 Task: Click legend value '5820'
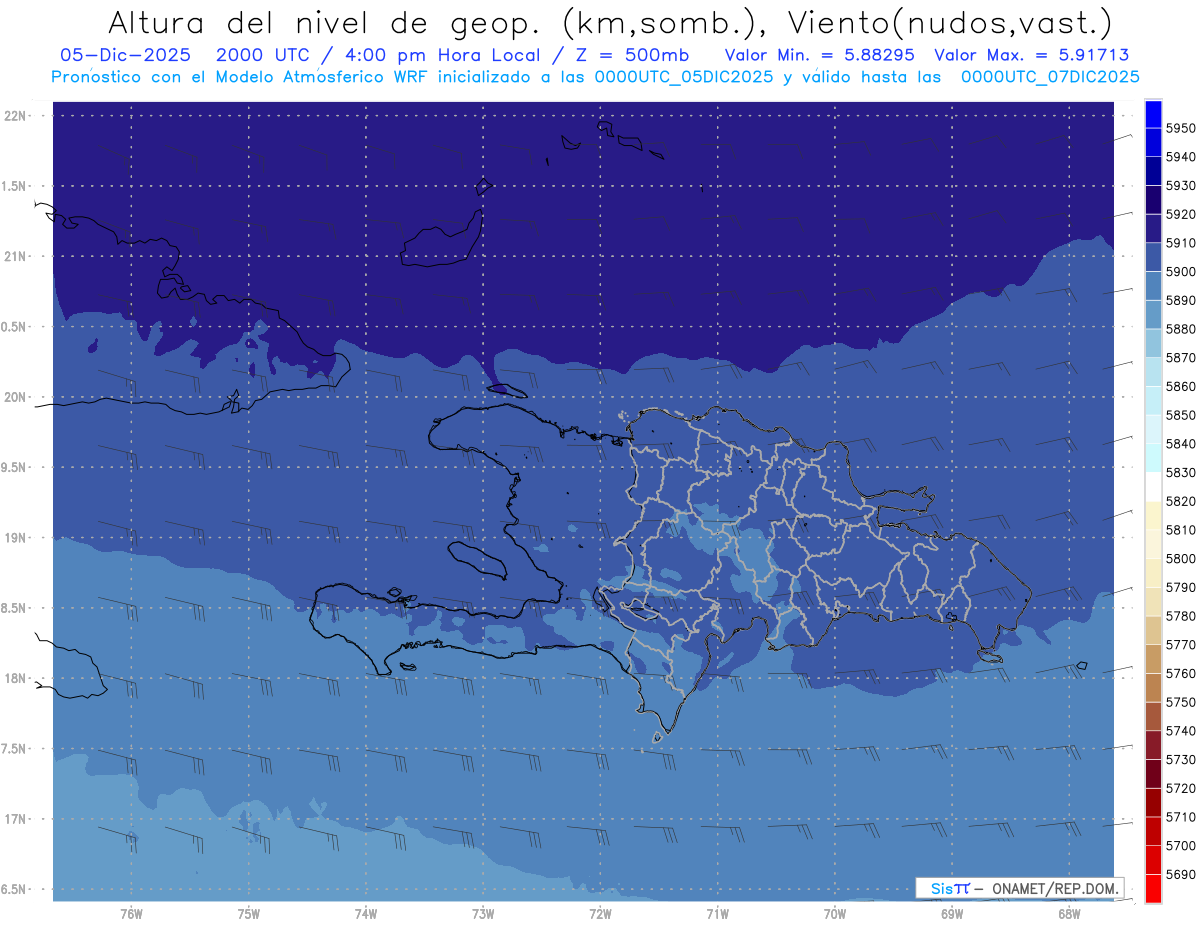1181,501
